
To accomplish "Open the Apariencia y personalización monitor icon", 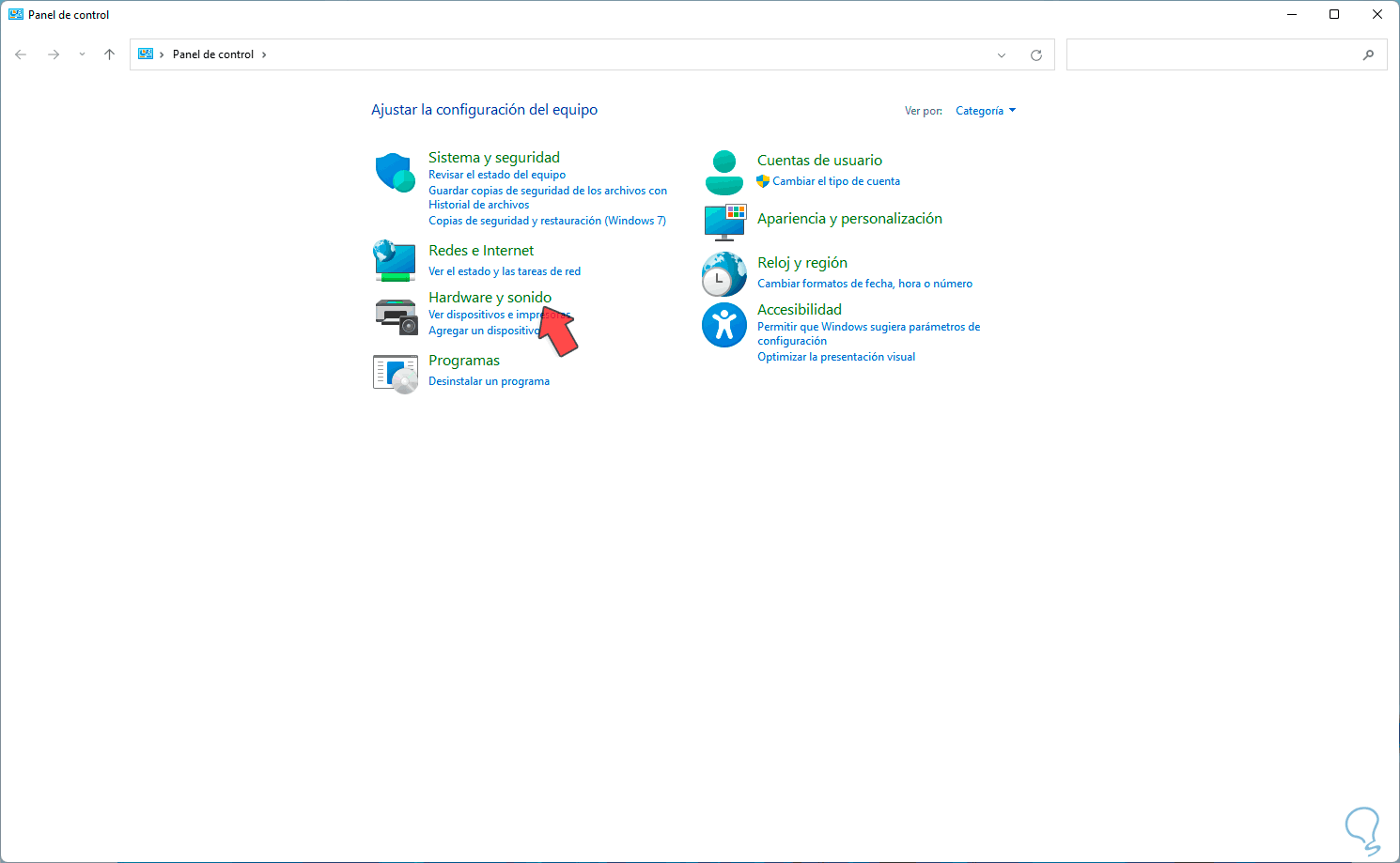I will coord(724,223).
